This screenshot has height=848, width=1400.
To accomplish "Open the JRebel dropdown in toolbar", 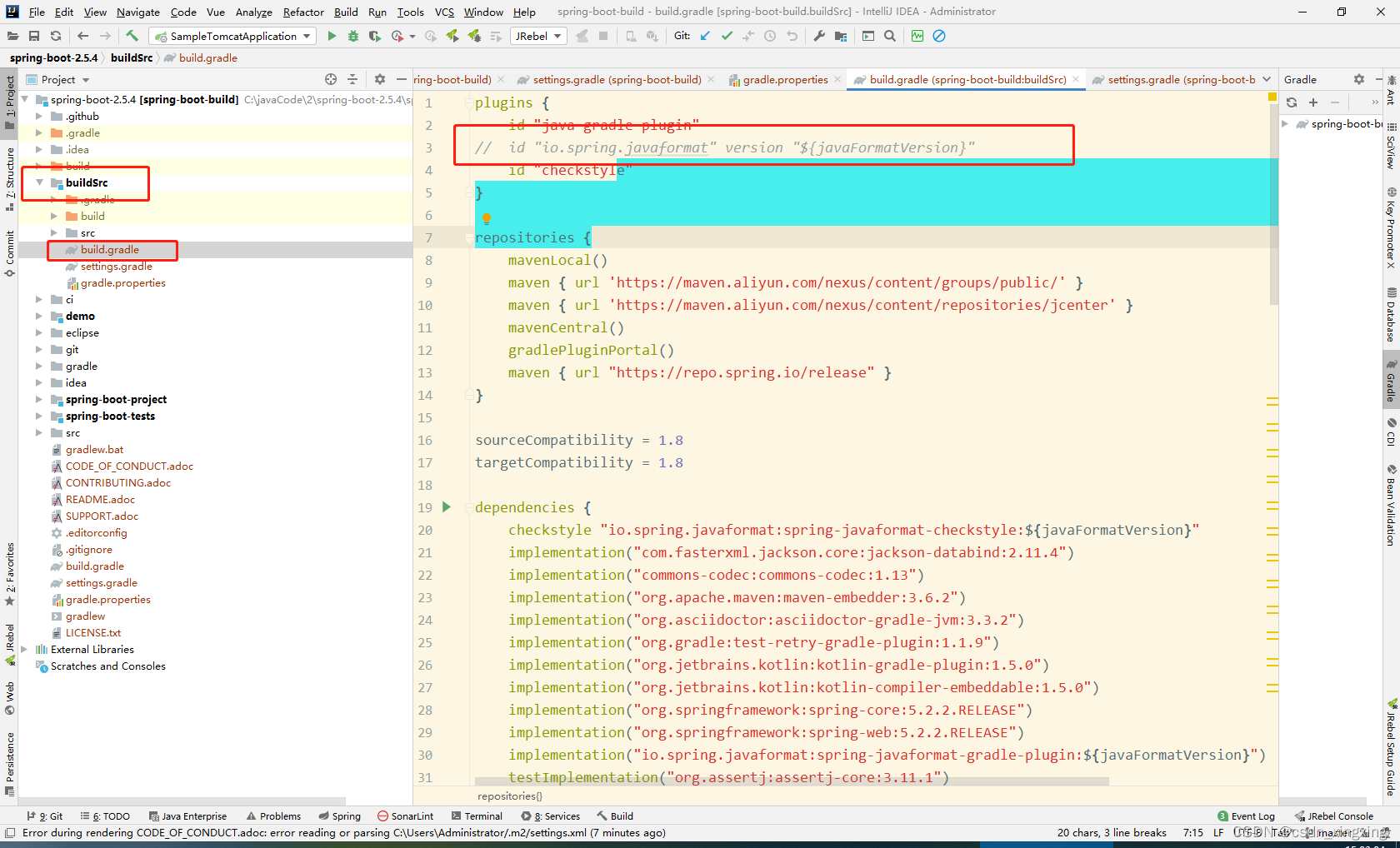I will click(x=538, y=36).
